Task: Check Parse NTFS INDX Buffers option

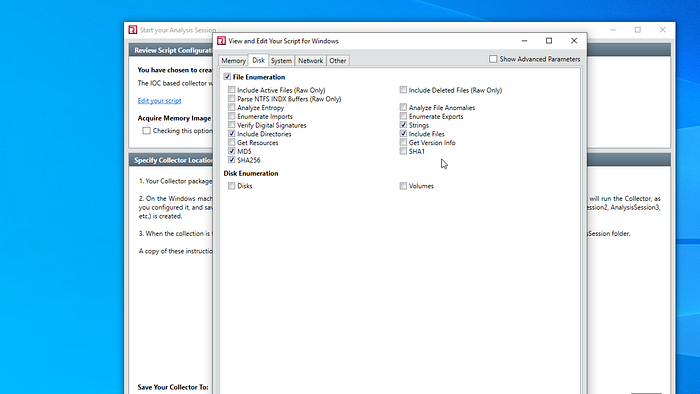Action: click(231, 99)
